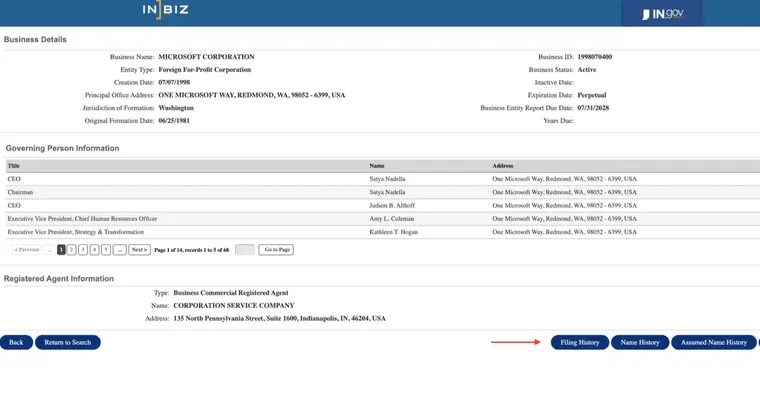Click the Address column header

click(503, 166)
